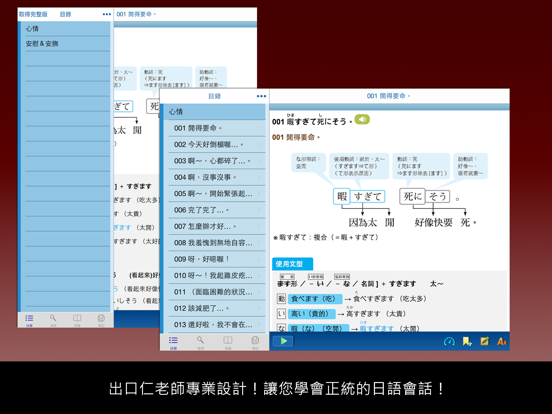
Task: Click the note ※暇すぎて：複合
Action: tap(326, 237)
